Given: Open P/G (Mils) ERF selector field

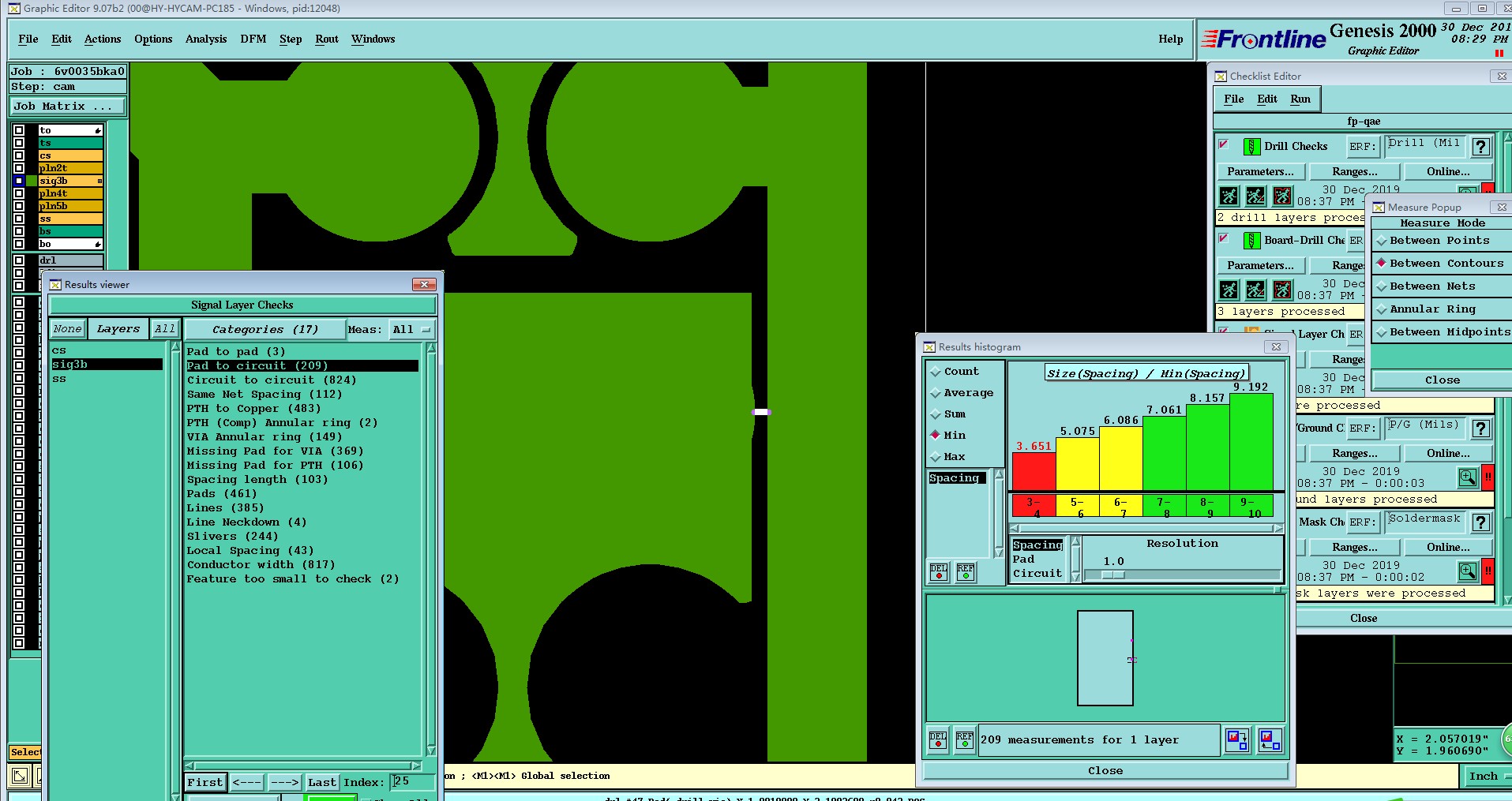Looking at the screenshot, I should [x=1425, y=427].
